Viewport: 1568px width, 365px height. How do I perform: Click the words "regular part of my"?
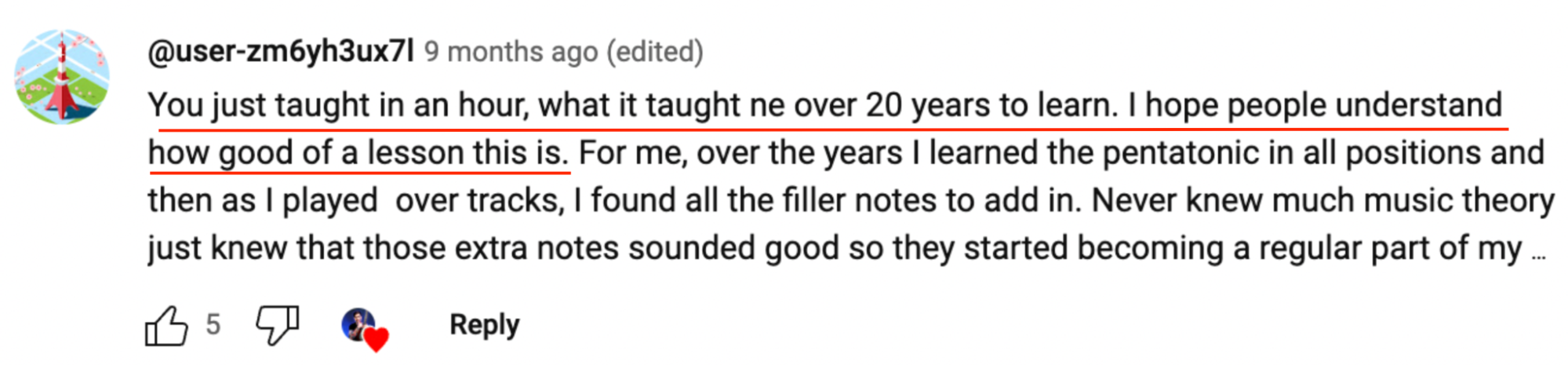coord(1390,249)
